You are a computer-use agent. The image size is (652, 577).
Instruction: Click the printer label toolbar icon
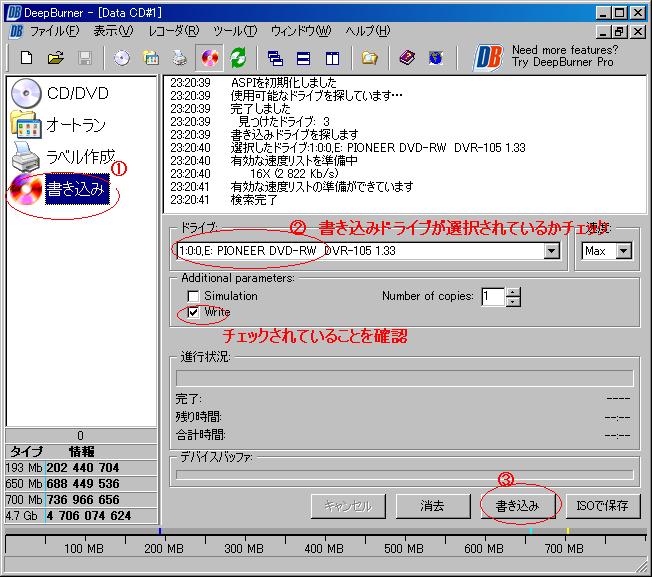point(178,58)
